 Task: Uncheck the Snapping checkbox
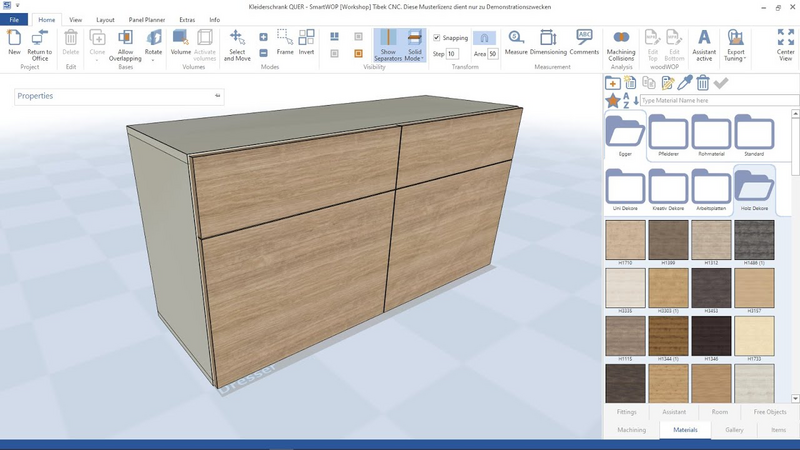tap(436, 38)
